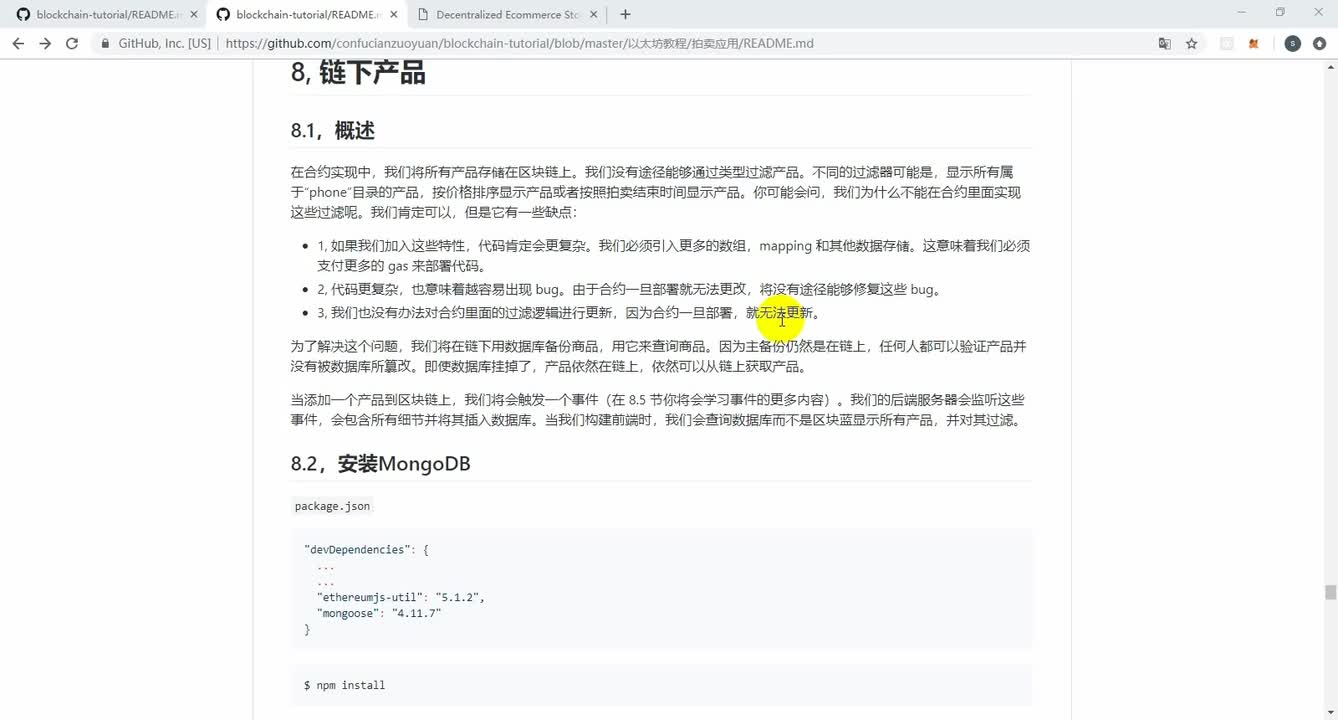Open the greyed-out extension icon
1338x720 pixels.
coord(1227,44)
